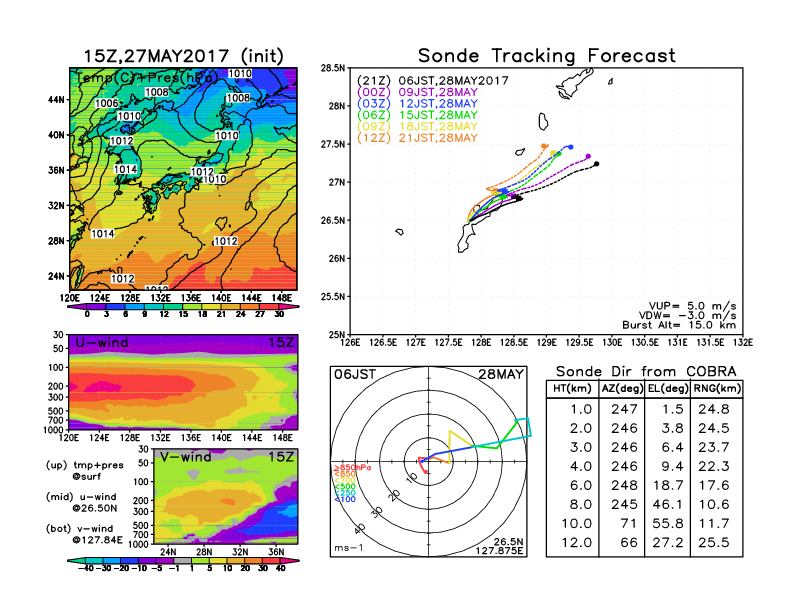This screenshot has height=612, width=792.
Task: Select the blue '(03Z) 12JST,28MAY' legend entry
Action: click(417, 104)
